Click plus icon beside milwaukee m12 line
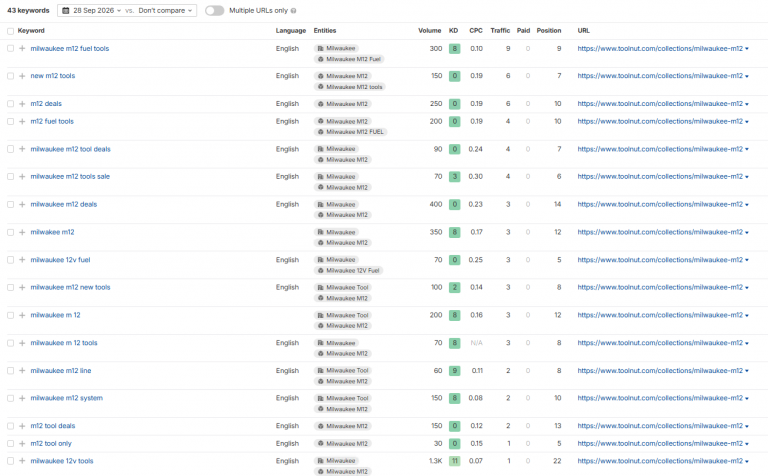 pos(22,371)
